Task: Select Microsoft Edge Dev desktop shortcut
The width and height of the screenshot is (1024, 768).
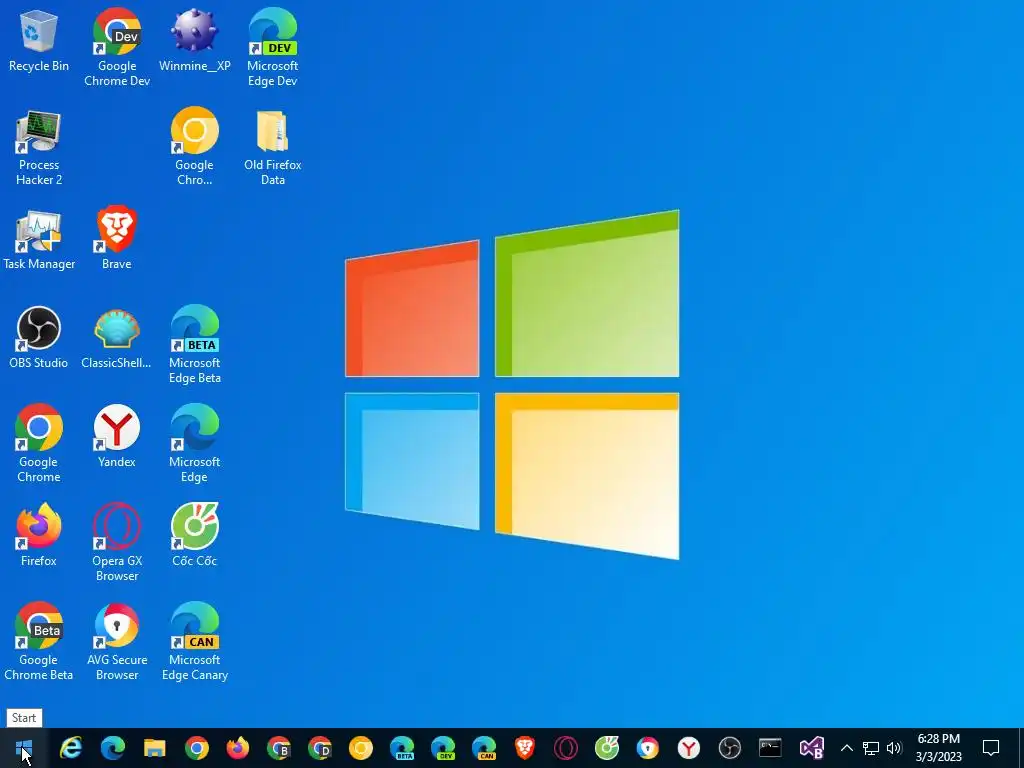Action: point(272,47)
